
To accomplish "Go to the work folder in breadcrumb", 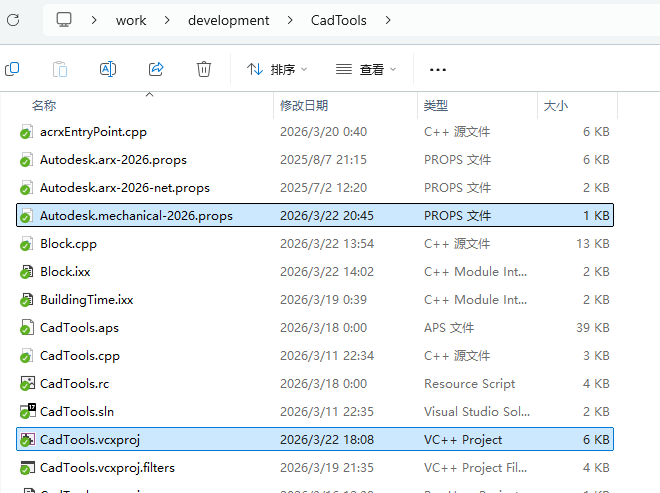I will pyautogui.click(x=131, y=20).
